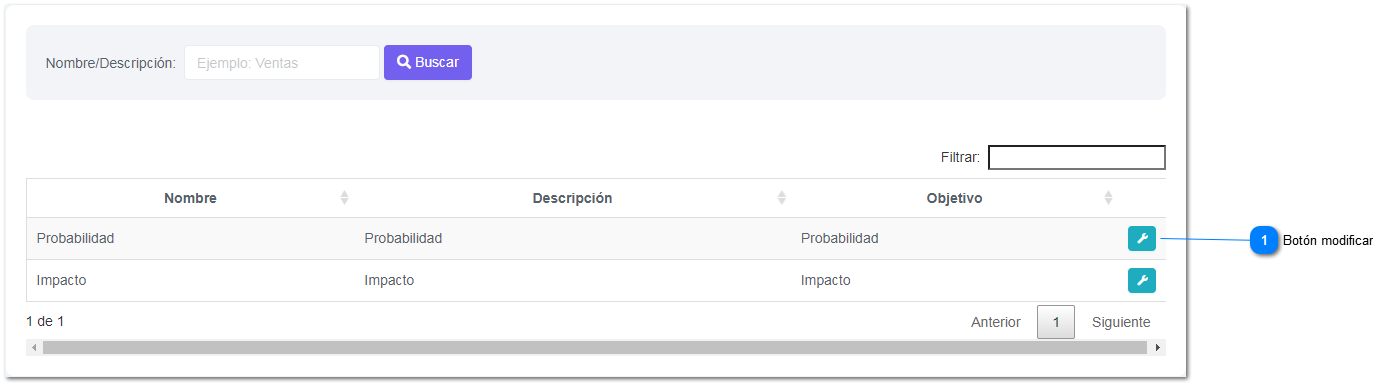The width and height of the screenshot is (1389, 386).
Task: Click the wrench modify icon for Probabilidad
Action: click(1141, 239)
